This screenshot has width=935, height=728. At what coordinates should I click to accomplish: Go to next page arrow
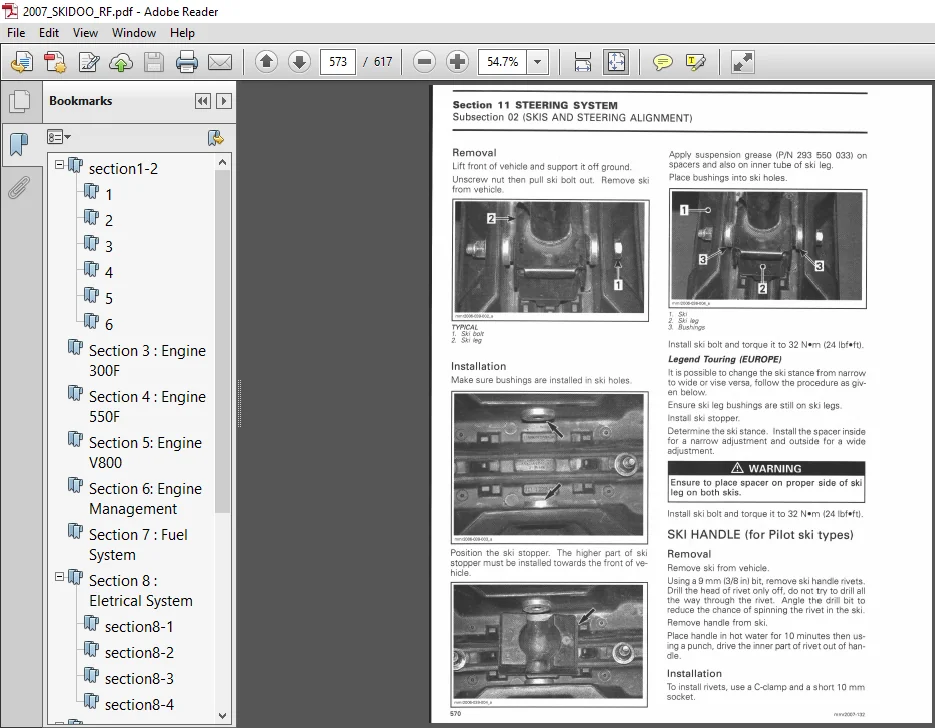coord(299,61)
